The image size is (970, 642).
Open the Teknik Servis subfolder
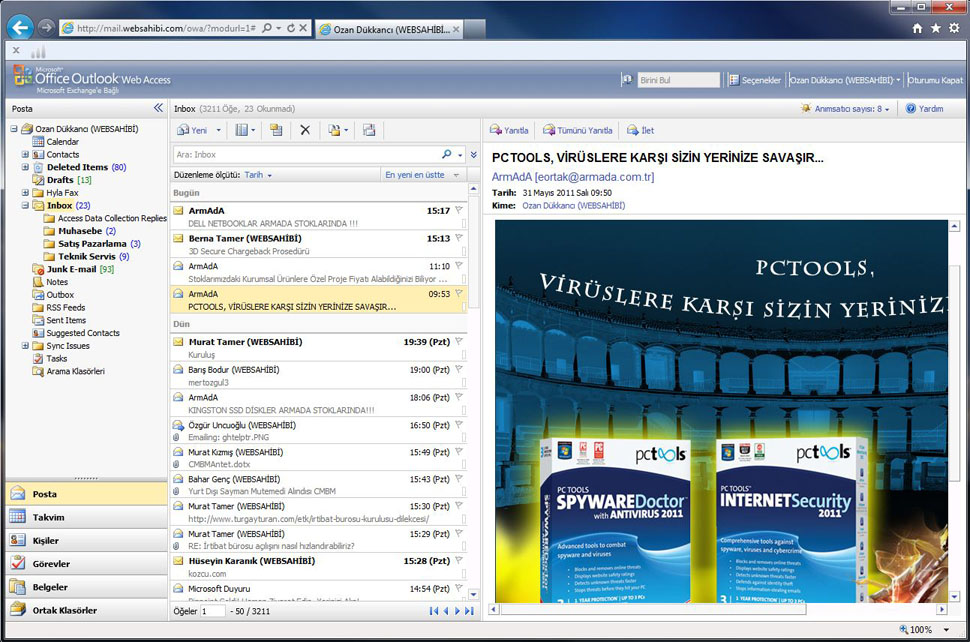coord(87,256)
